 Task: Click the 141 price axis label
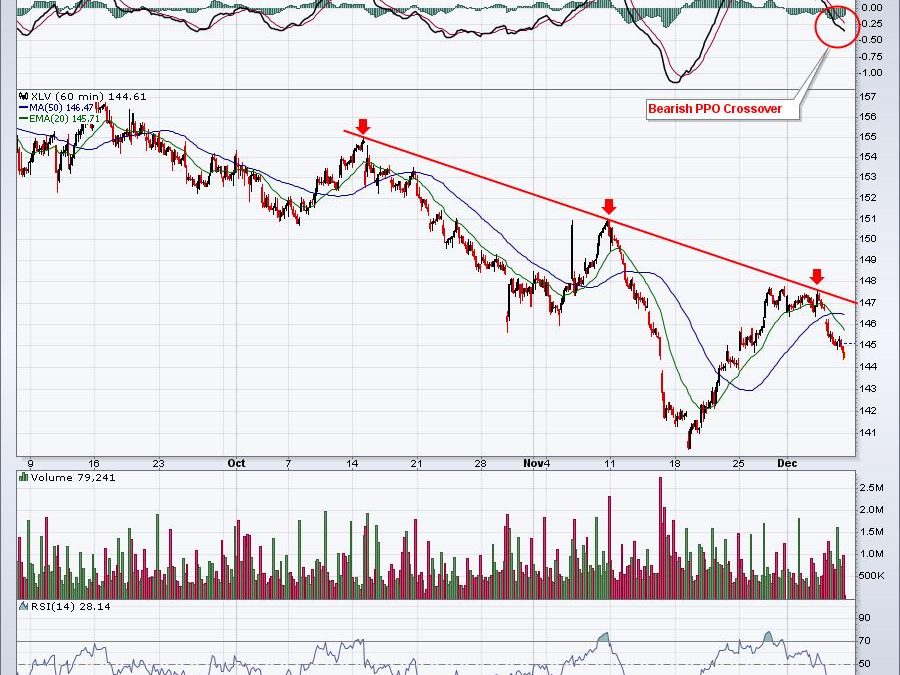coord(868,432)
